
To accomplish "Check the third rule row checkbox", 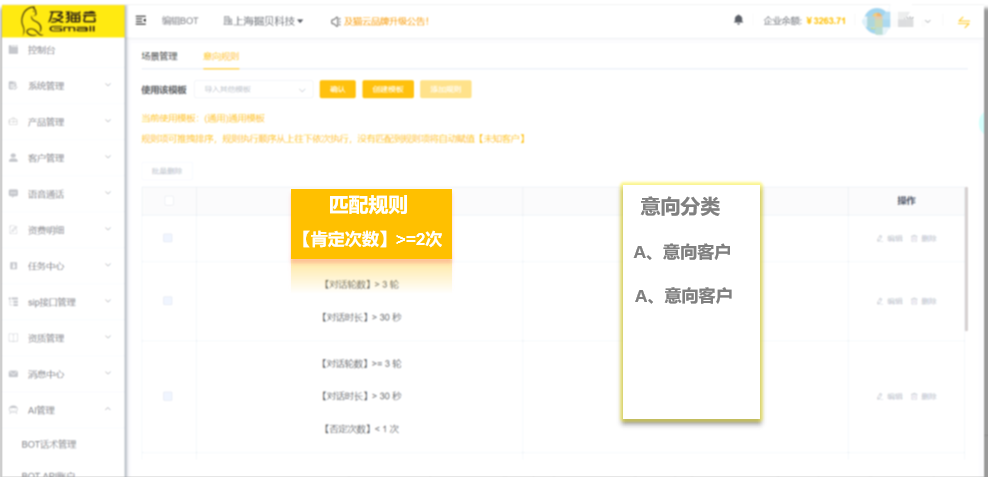I will [168, 396].
